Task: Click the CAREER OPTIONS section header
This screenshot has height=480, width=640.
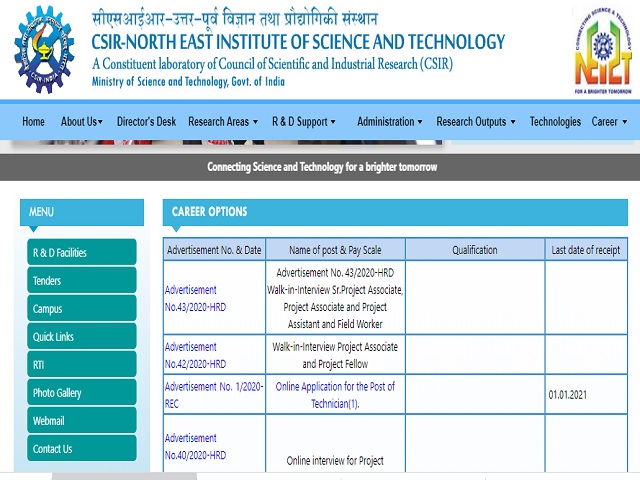Action: (x=395, y=212)
